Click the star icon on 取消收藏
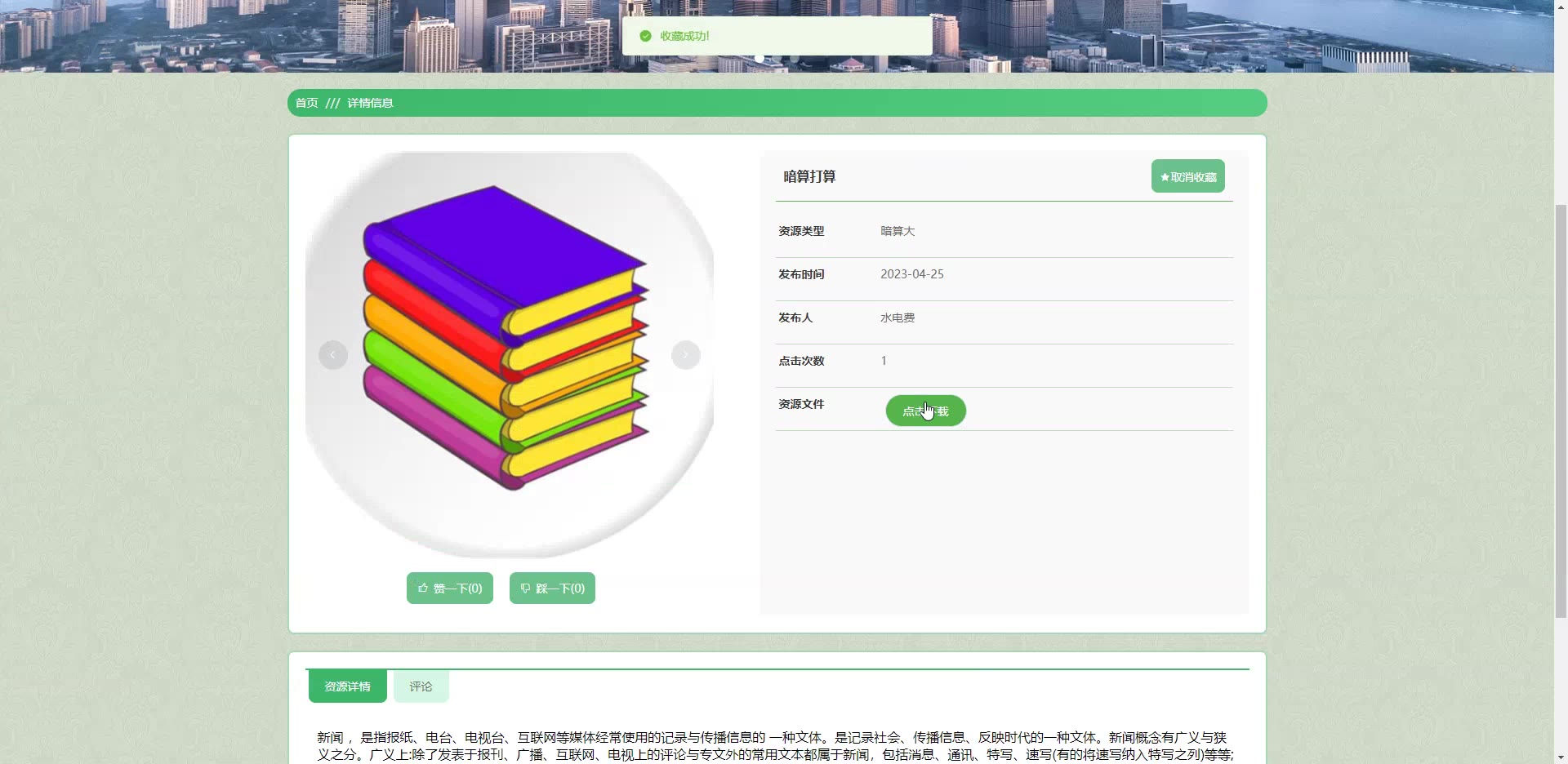 [x=1165, y=177]
